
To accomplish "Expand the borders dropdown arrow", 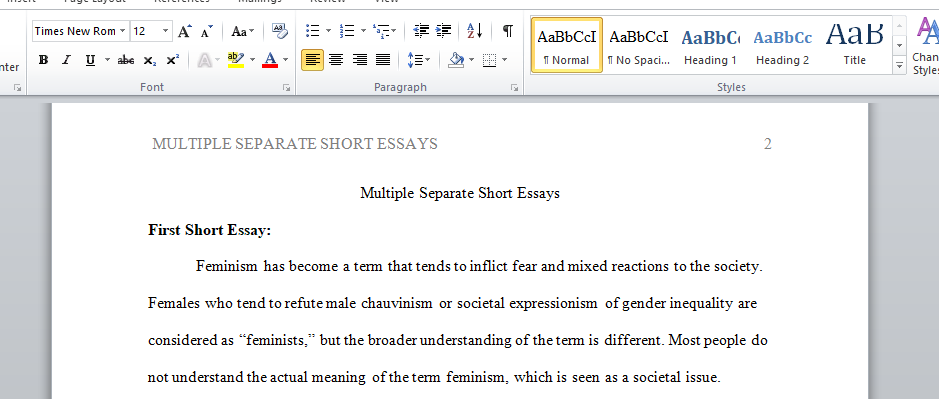I will click(505, 60).
